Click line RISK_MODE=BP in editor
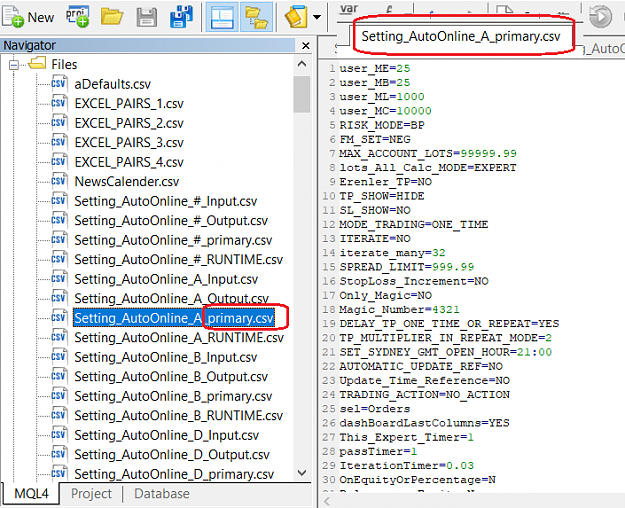The height and width of the screenshot is (508, 625). click(x=382, y=125)
